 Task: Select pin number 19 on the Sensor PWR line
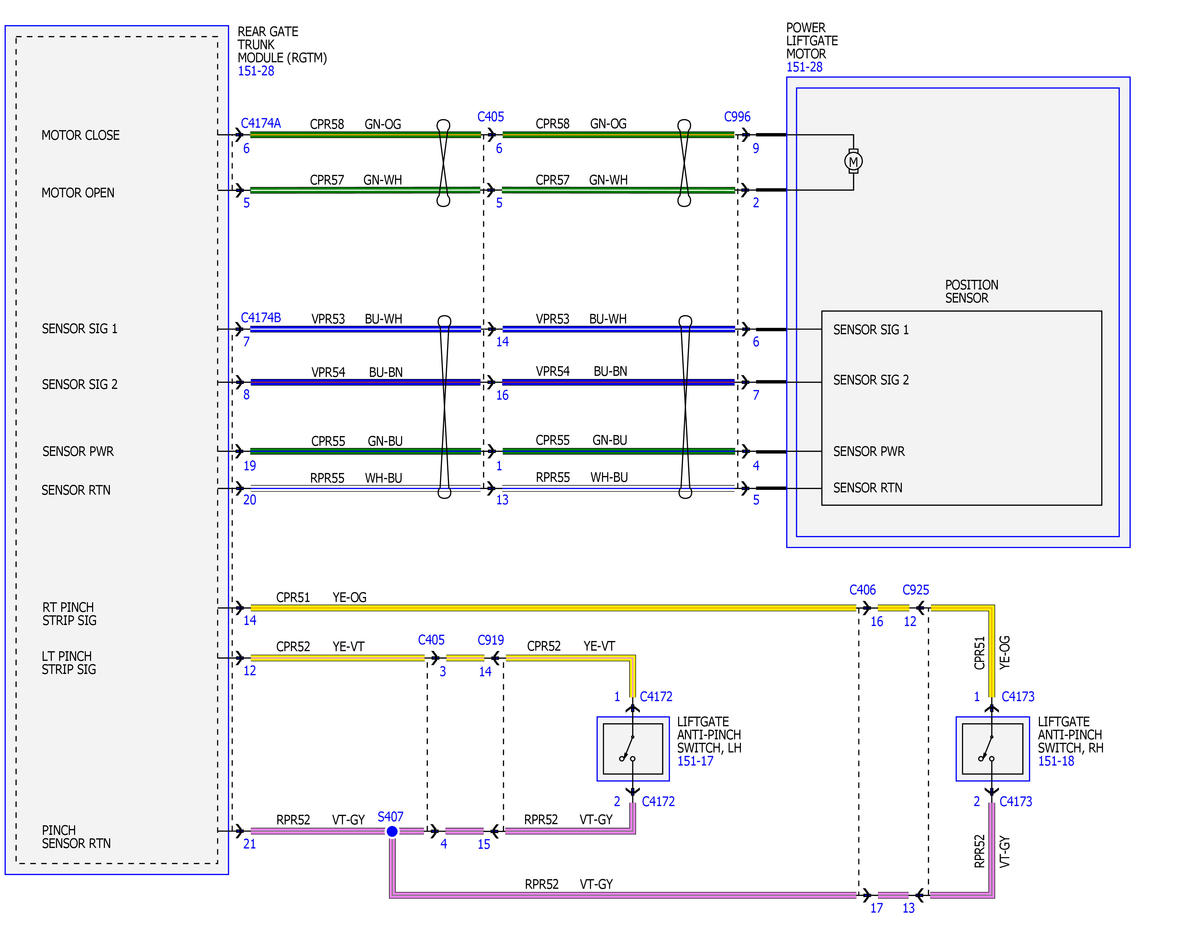pos(249,466)
